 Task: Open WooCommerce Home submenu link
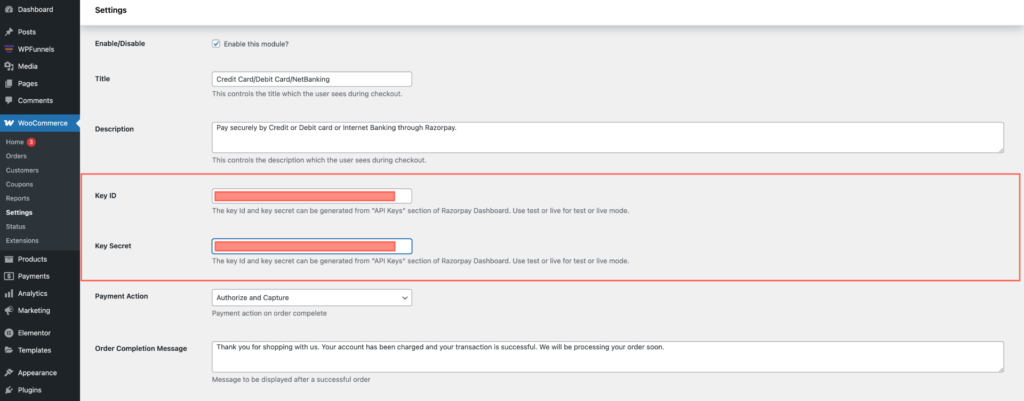[14, 142]
